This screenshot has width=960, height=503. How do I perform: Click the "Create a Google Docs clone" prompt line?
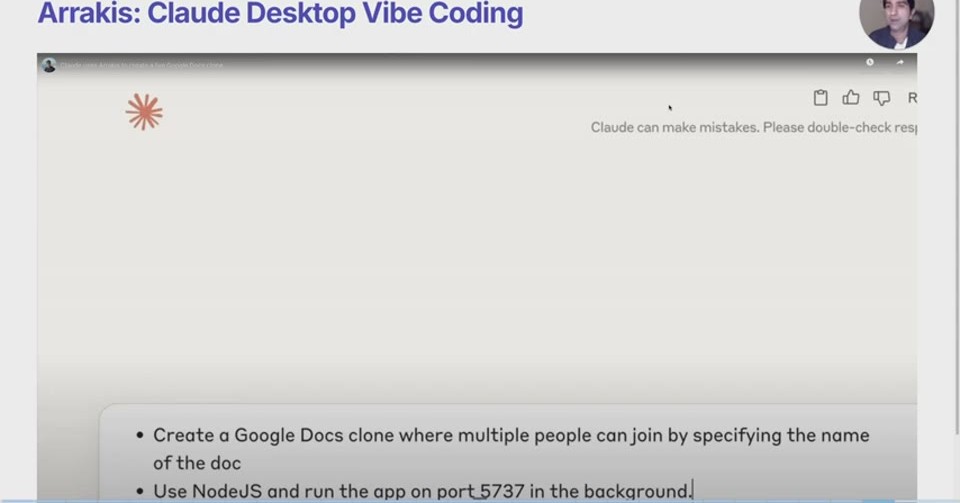click(x=511, y=435)
